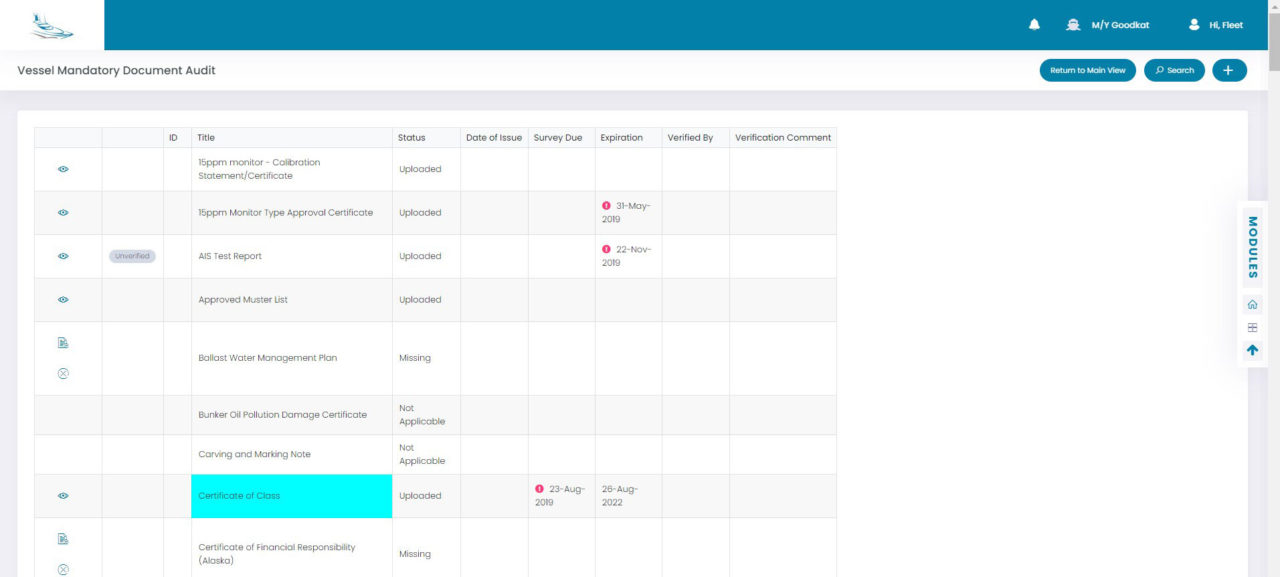Open the eye icon for Approved Muster List
The width and height of the screenshot is (1280, 577).
pos(63,299)
